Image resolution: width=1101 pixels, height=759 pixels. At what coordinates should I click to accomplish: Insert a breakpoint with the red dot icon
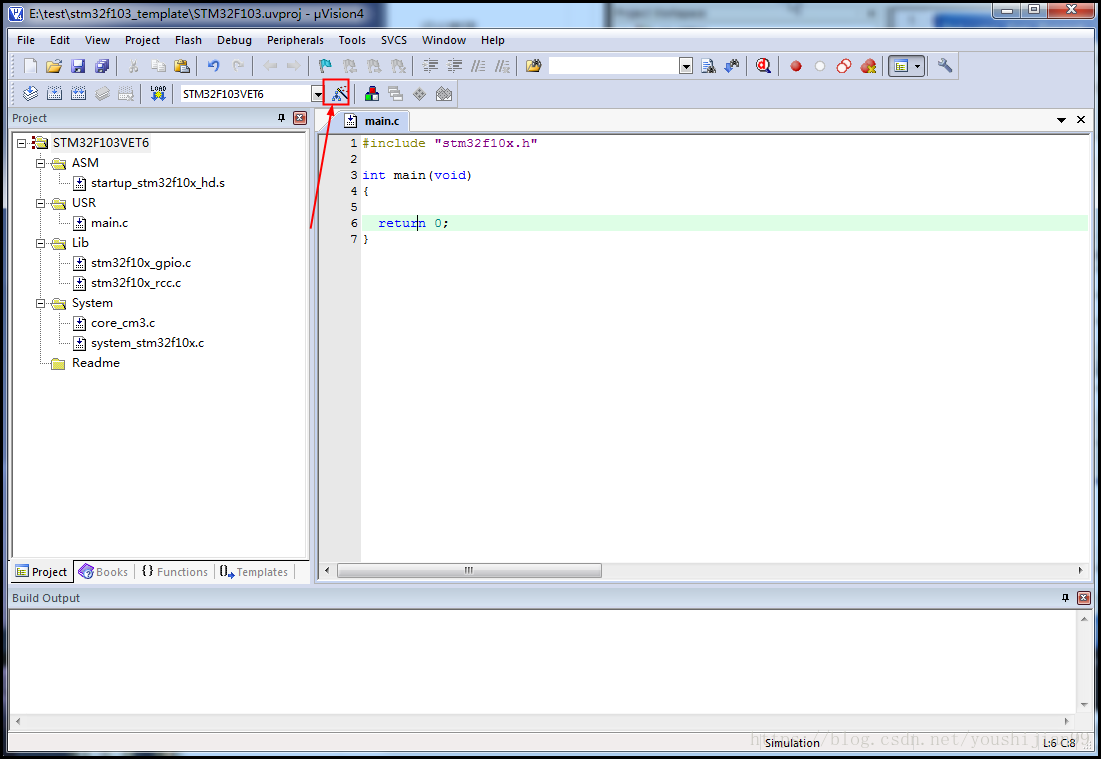point(796,66)
